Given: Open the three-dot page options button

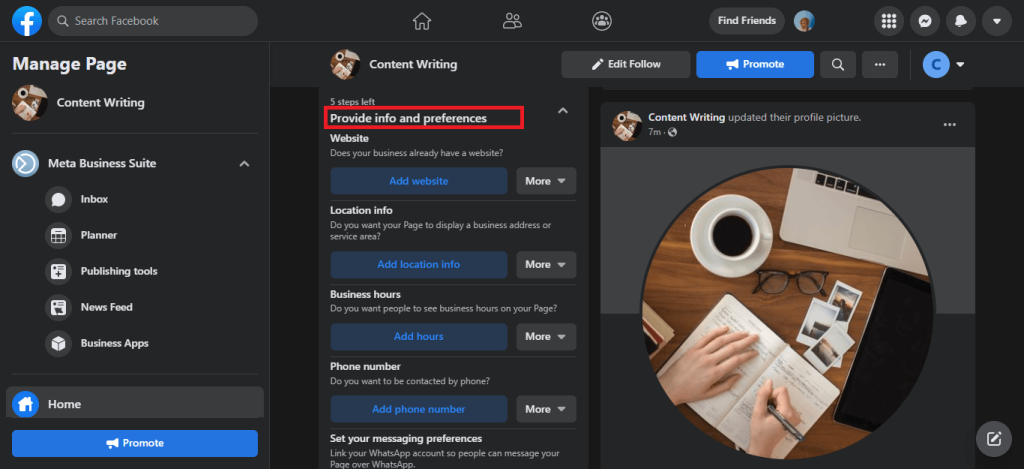Looking at the screenshot, I should [x=880, y=64].
